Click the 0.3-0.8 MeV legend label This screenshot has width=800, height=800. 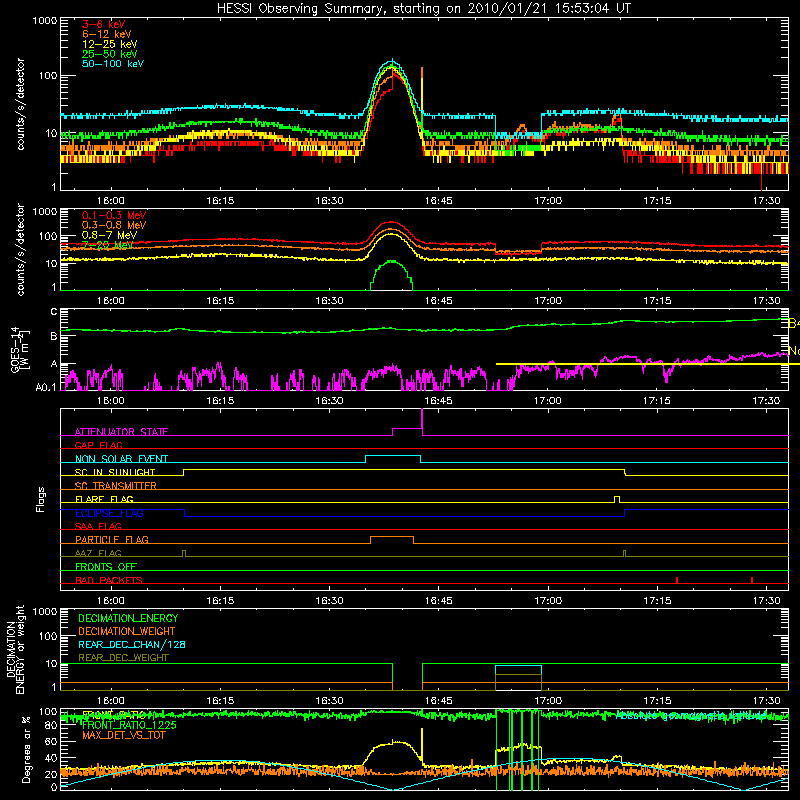[114, 225]
